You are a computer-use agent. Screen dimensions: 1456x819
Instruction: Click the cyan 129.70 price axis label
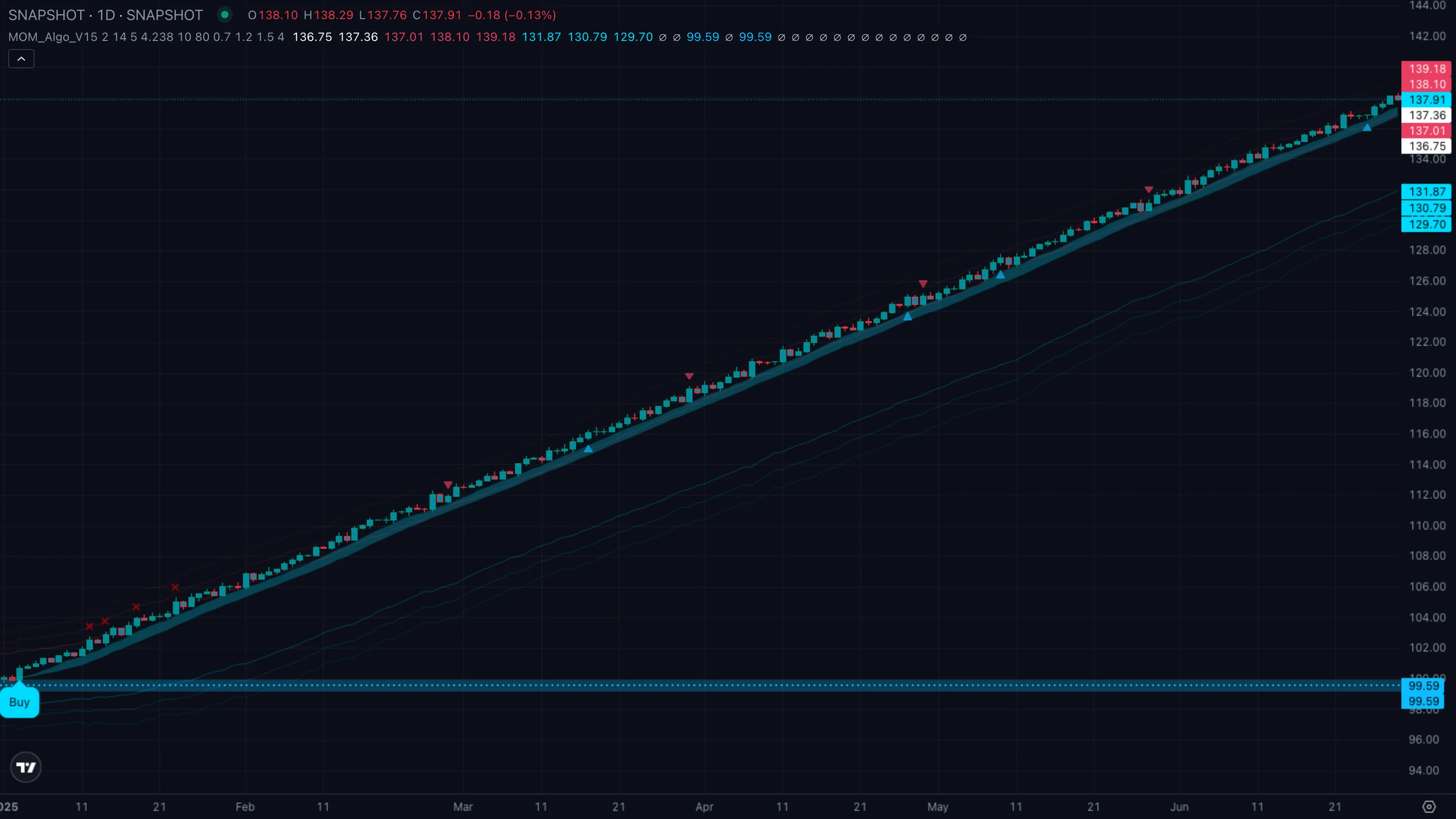click(1426, 224)
